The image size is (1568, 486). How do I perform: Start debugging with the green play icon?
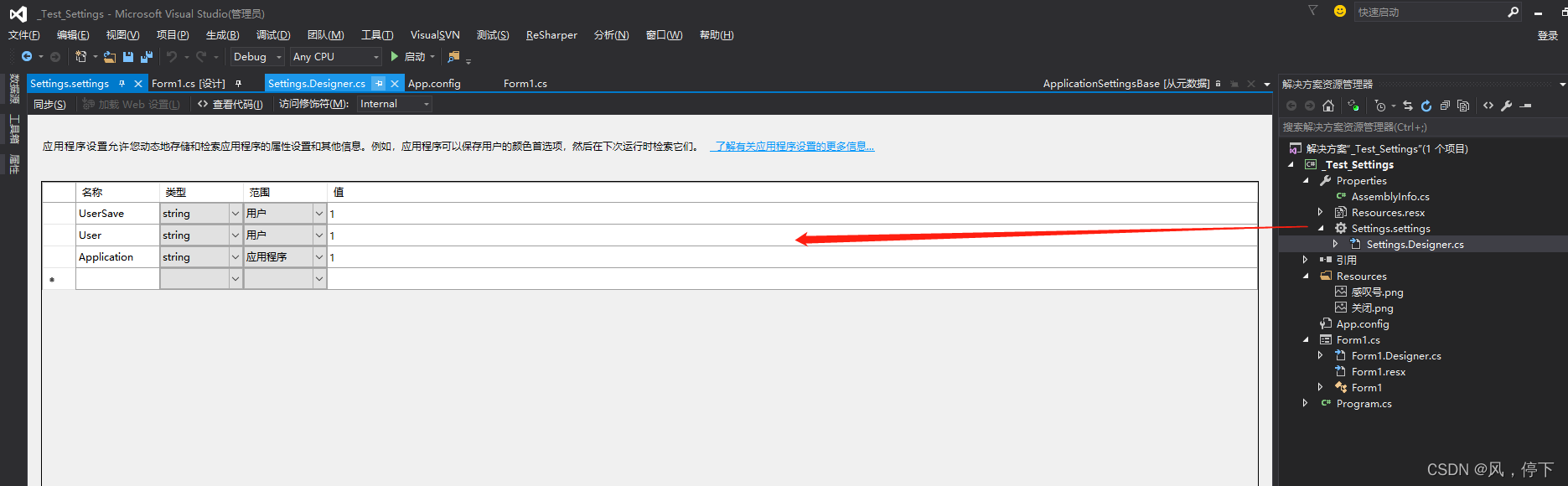(x=395, y=56)
